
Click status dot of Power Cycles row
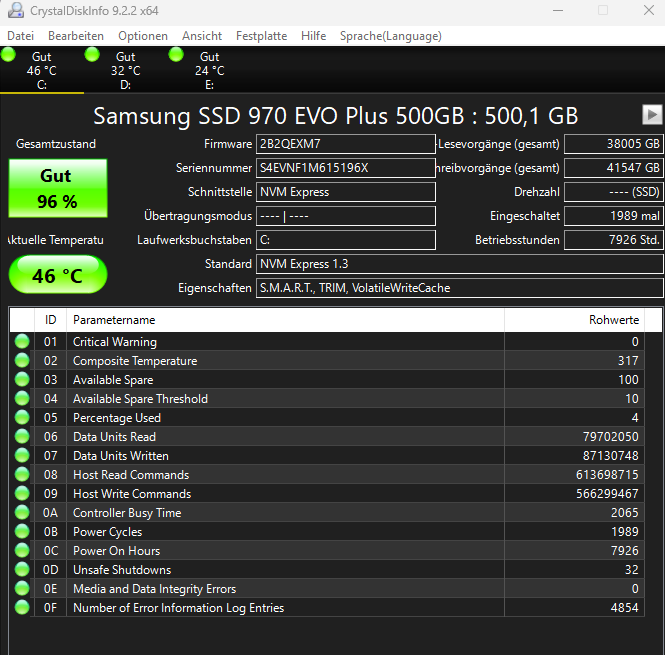point(22,532)
